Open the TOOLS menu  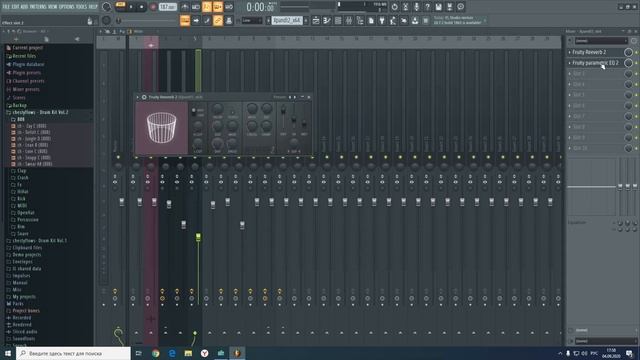click(82, 7)
